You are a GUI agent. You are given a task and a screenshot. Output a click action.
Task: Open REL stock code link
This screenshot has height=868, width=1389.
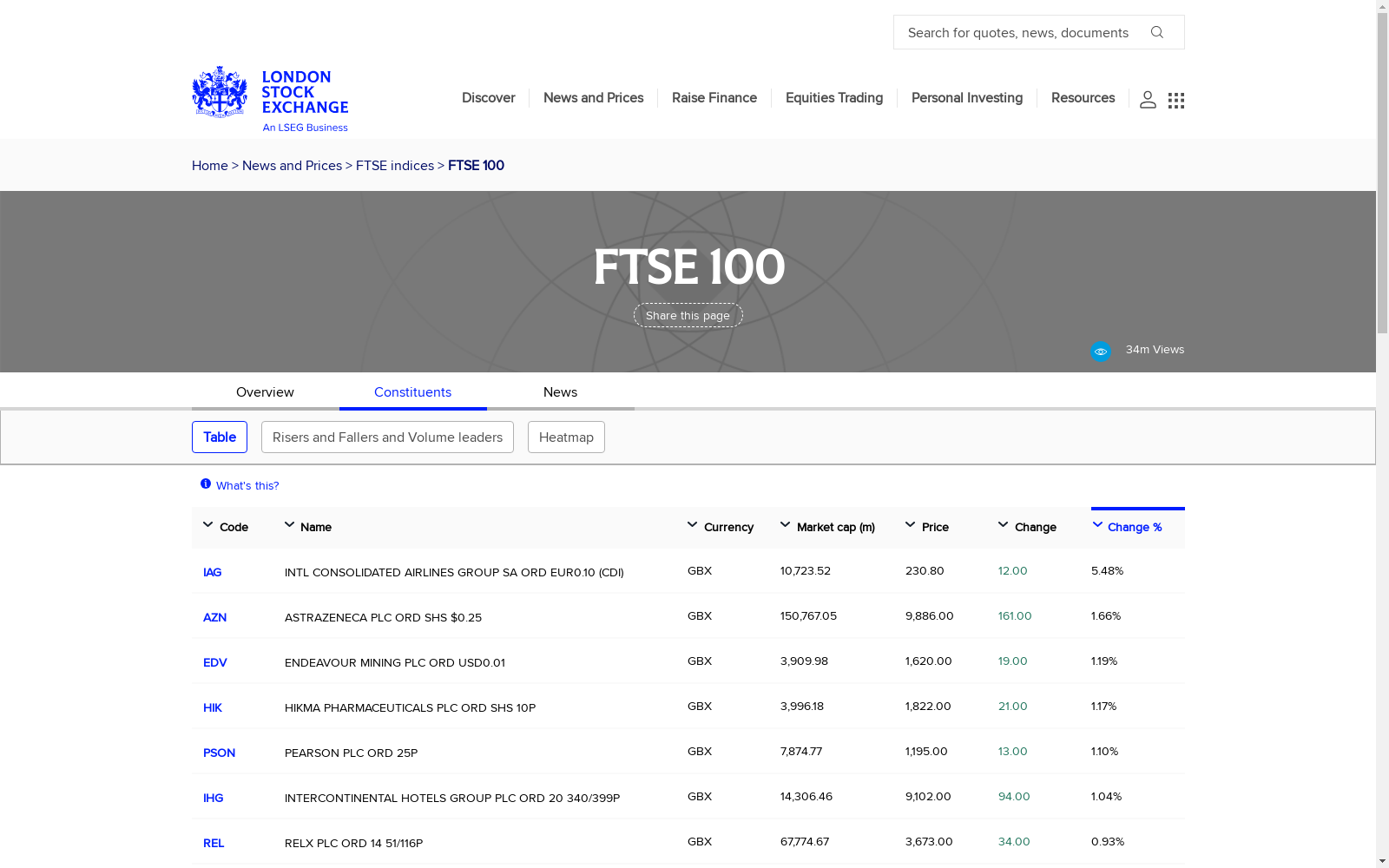pyautogui.click(x=214, y=843)
